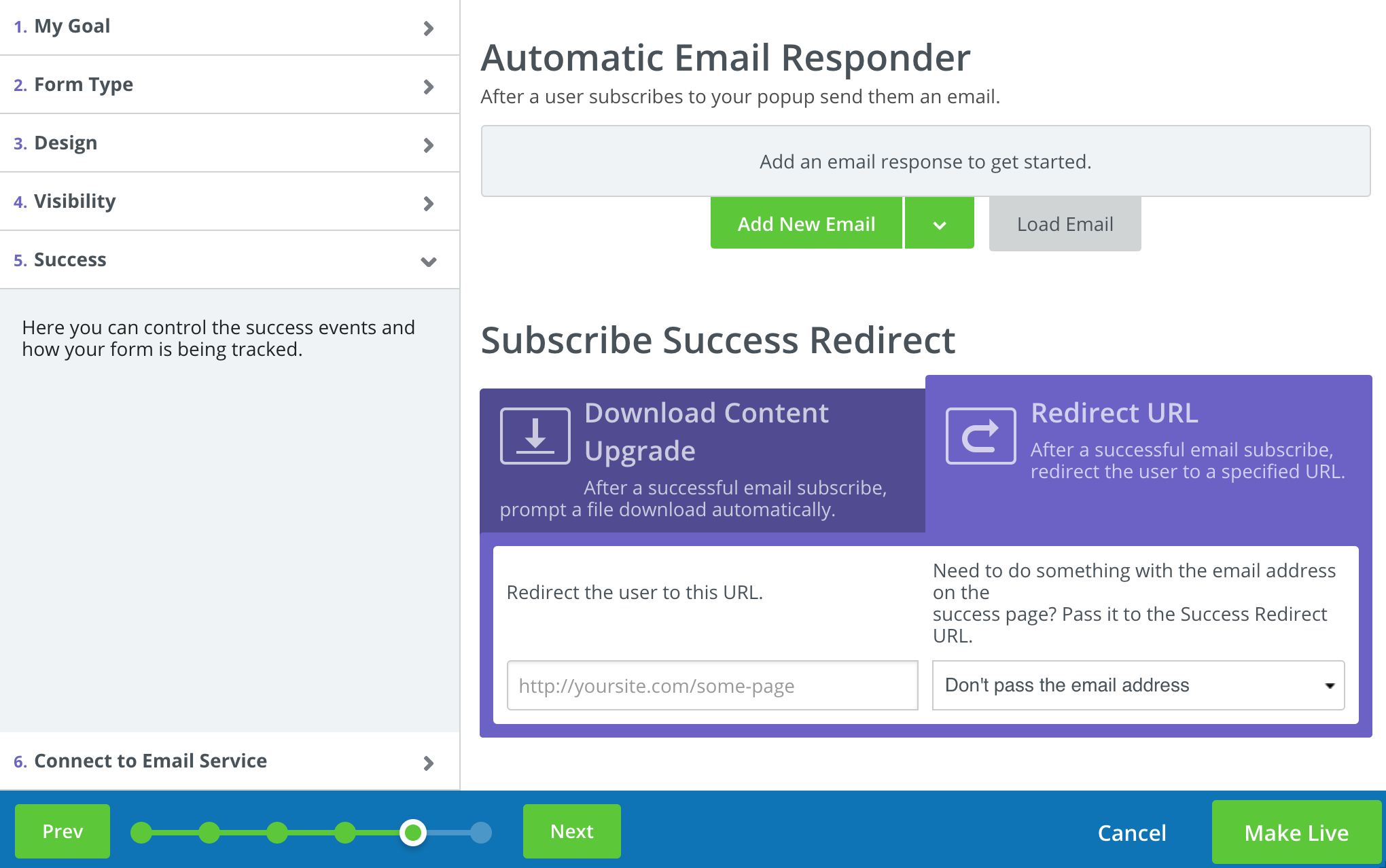Click the redirect arrow icon
Viewport: 1386px width, 868px height.
[x=980, y=436]
